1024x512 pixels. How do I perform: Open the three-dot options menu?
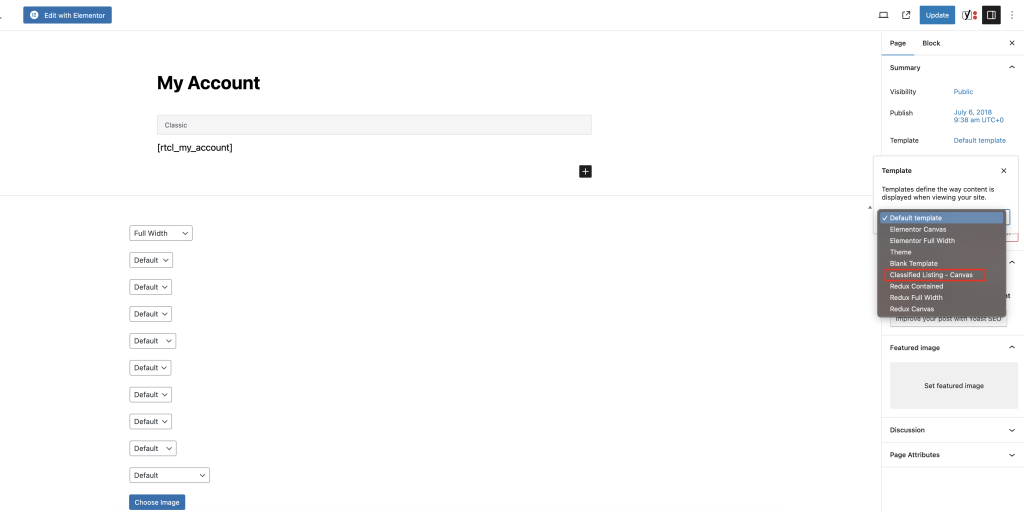point(1012,15)
